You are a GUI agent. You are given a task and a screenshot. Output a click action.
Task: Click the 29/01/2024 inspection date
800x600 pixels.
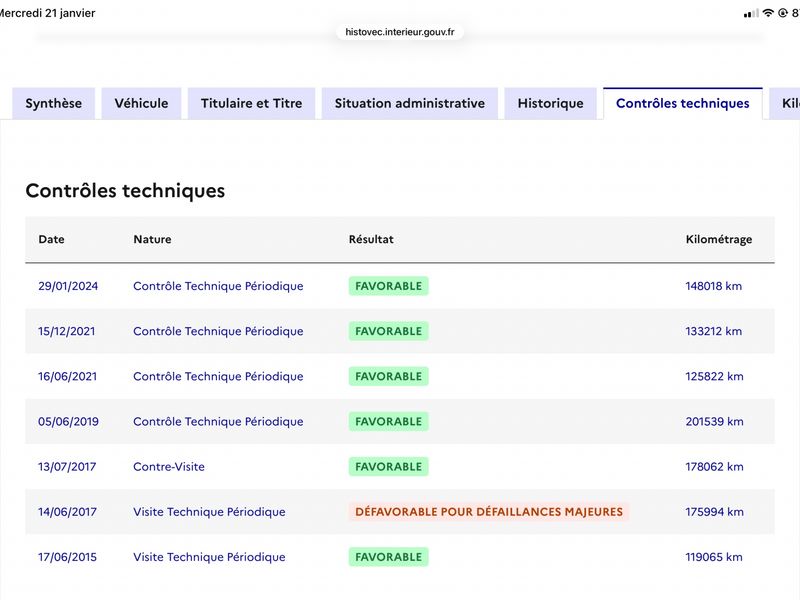click(68, 286)
